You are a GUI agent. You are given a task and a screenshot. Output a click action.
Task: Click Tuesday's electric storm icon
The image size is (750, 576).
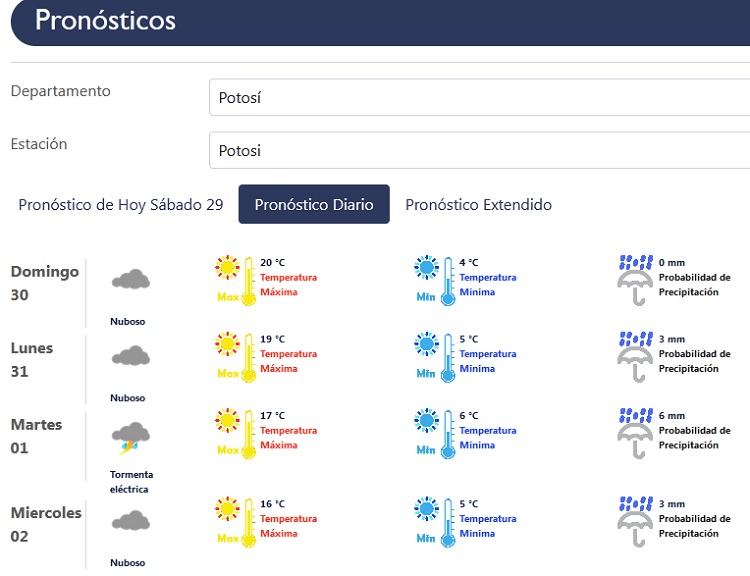tap(131, 436)
